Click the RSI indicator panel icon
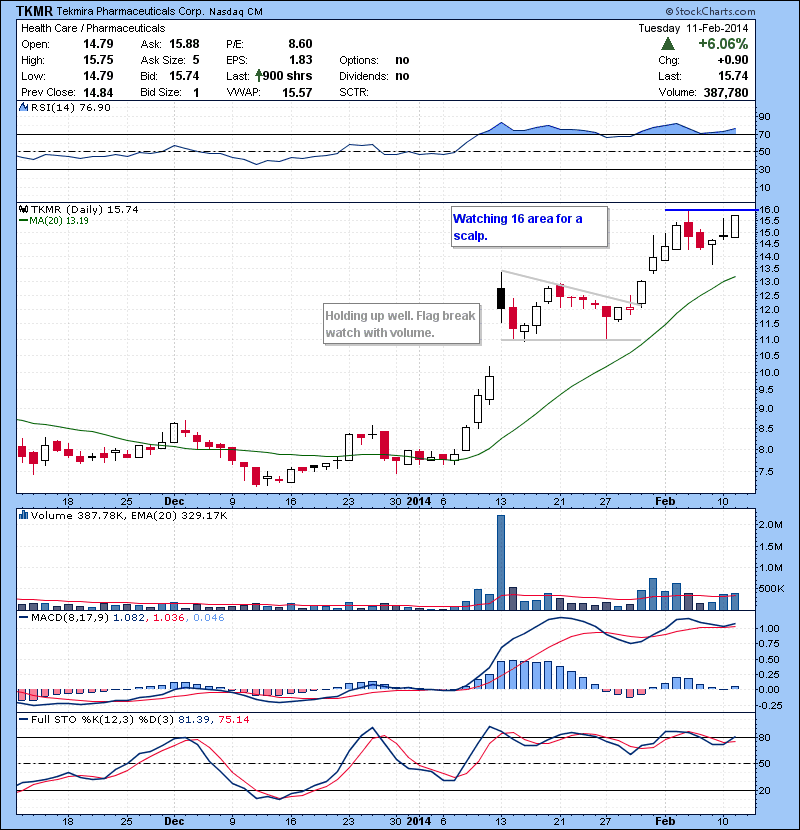Image resolution: width=800 pixels, height=830 pixels. [x=23, y=107]
